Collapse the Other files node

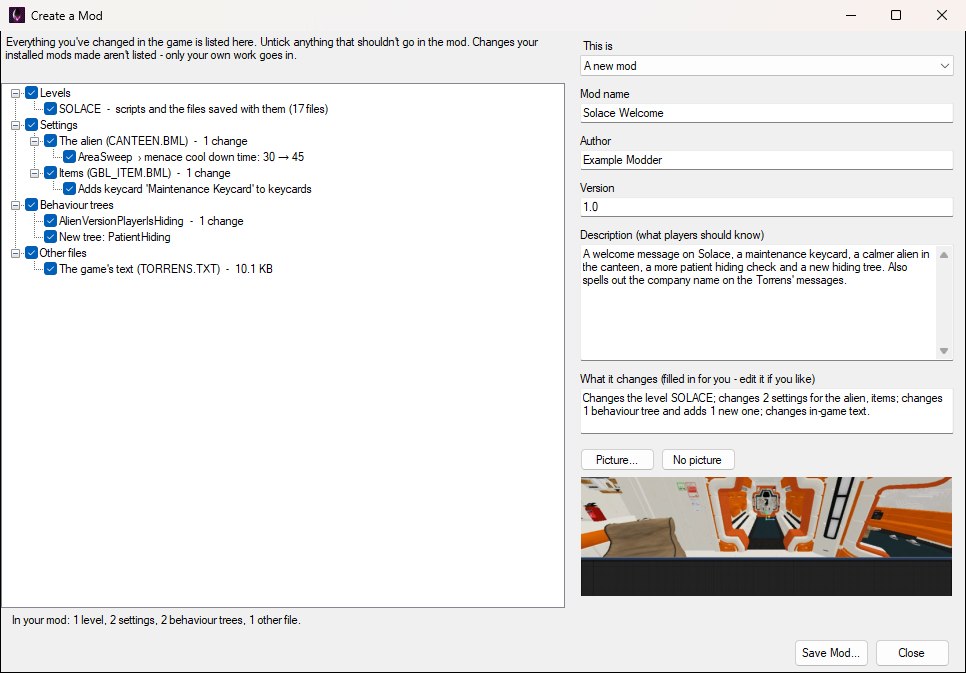click(x=15, y=253)
